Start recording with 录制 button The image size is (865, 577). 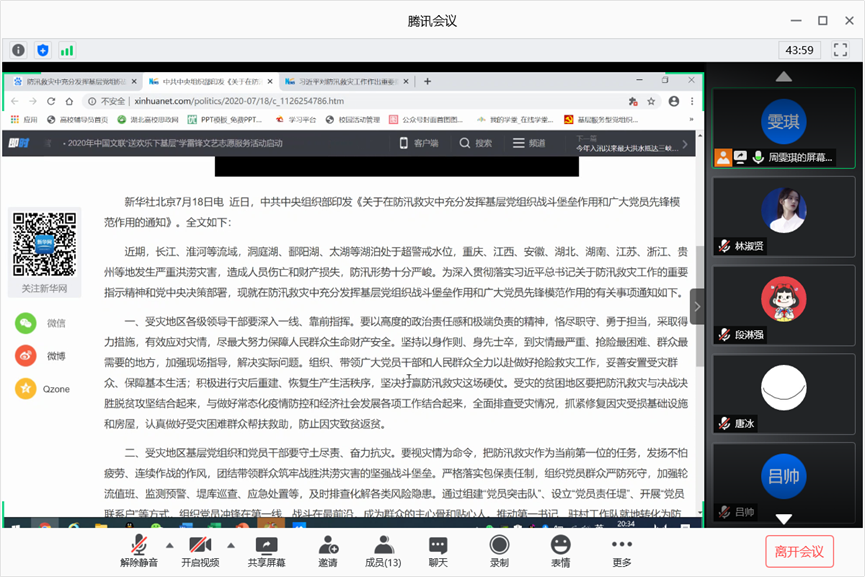499,551
